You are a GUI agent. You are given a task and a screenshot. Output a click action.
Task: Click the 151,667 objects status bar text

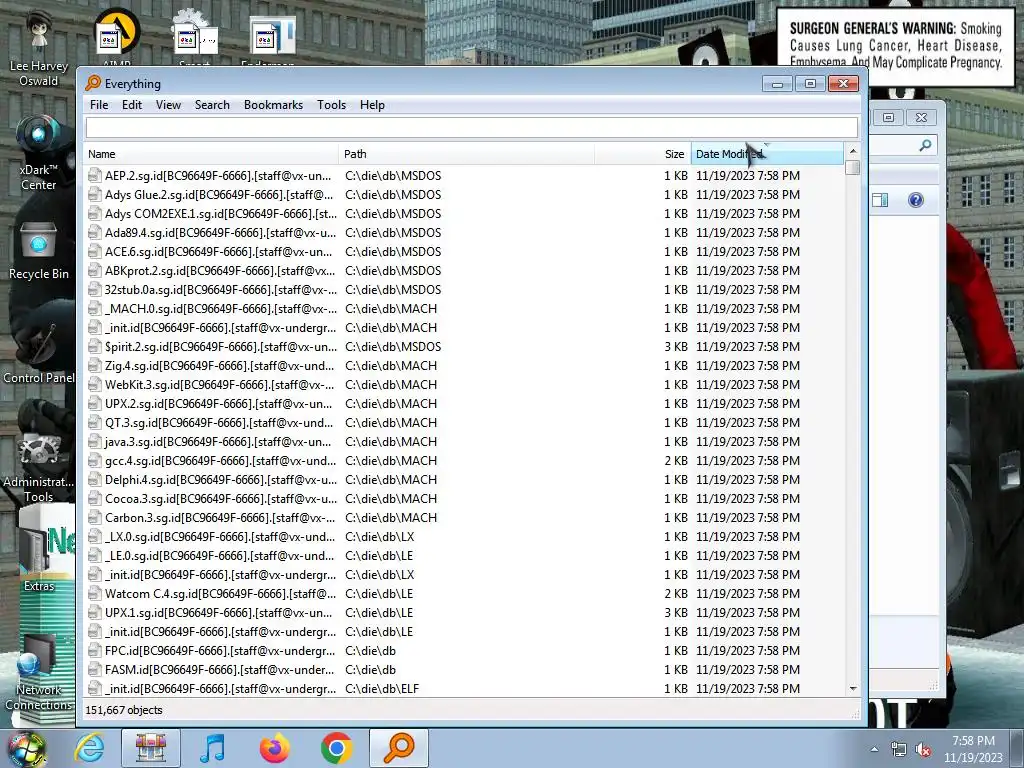tap(123, 710)
